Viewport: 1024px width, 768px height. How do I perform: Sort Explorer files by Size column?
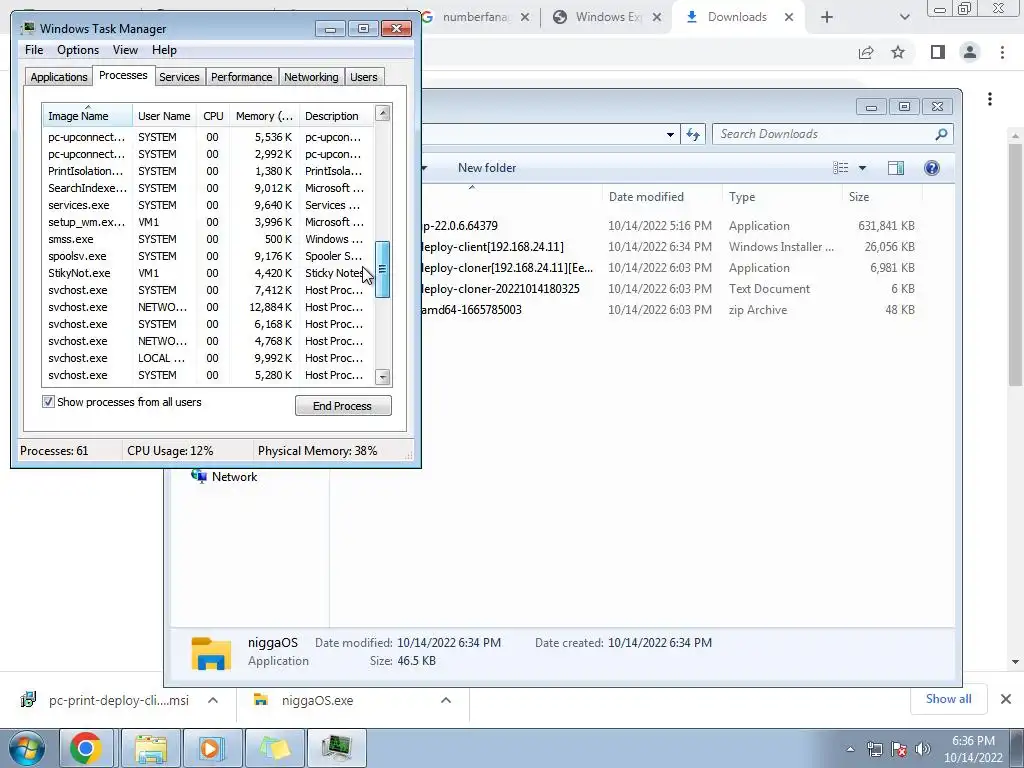882,197
